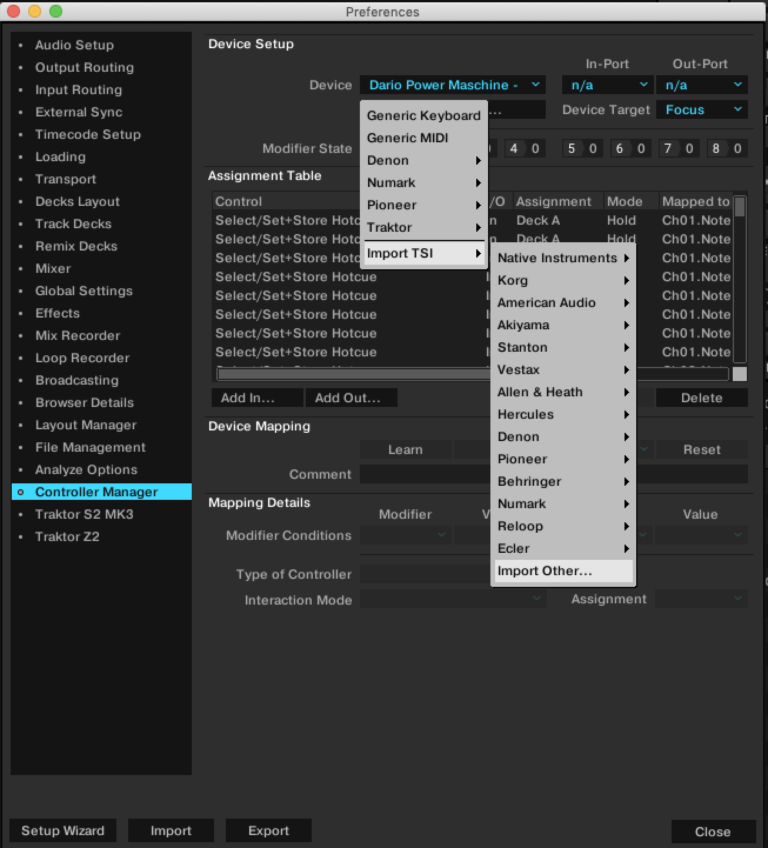Go to Analyze Options preferences
Viewport: 768px width, 848px height.
click(x=86, y=470)
